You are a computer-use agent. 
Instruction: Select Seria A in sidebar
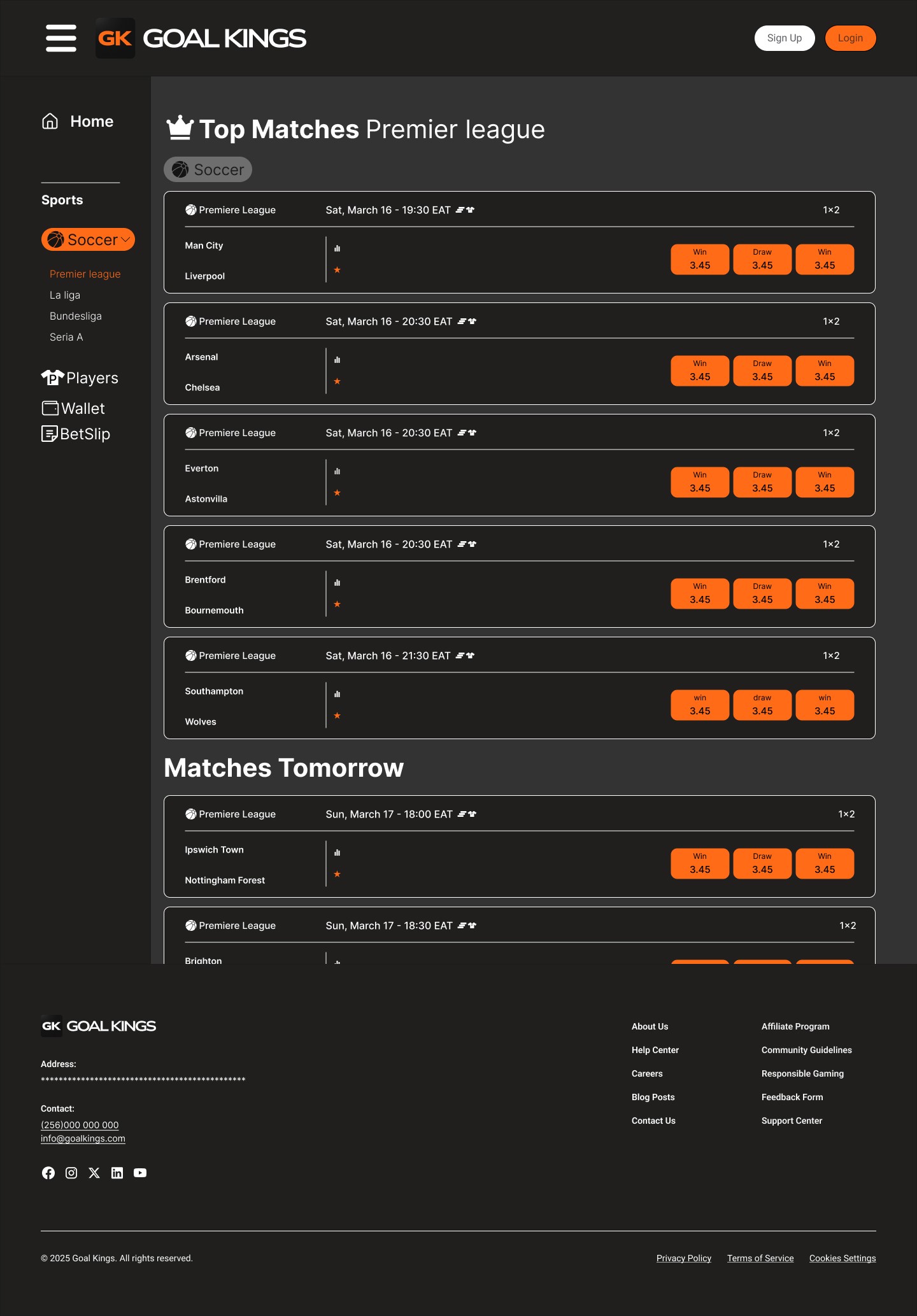pyautogui.click(x=66, y=337)
